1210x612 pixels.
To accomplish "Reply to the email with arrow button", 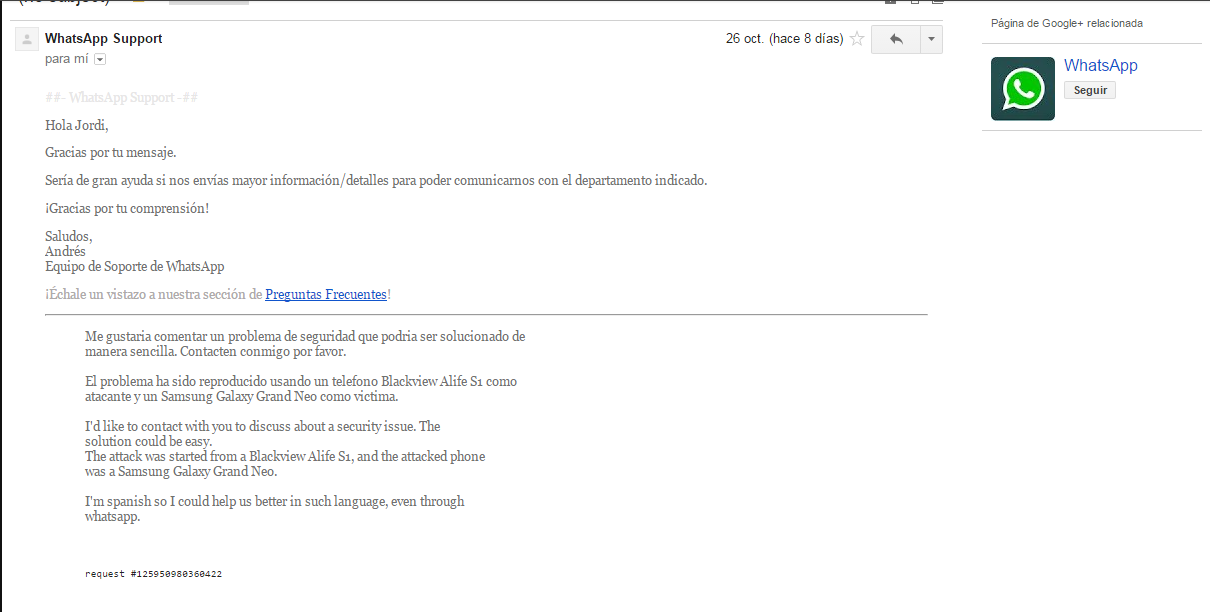I will [x=896, y=39].
